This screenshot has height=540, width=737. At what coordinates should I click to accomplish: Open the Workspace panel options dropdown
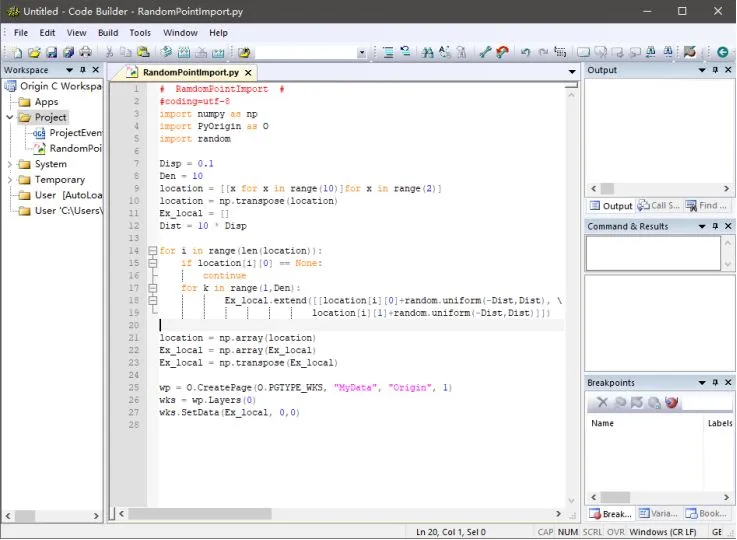[x=70, y=70]
